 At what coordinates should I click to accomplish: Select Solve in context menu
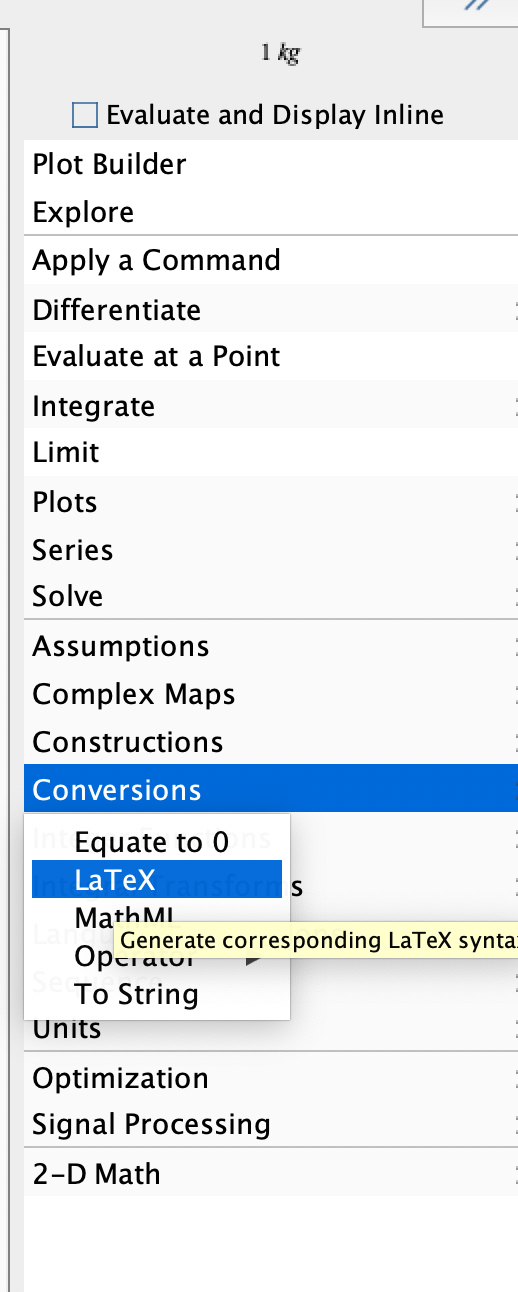coord(271,596)
